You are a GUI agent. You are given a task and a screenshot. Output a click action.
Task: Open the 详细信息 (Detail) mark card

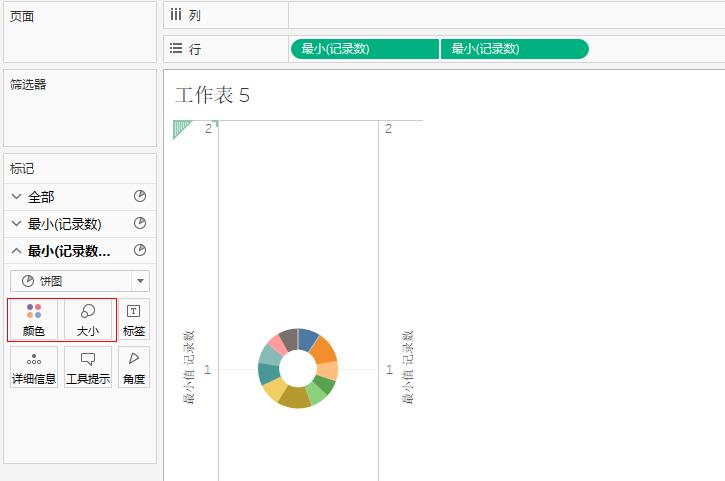[x=34, y=367]
